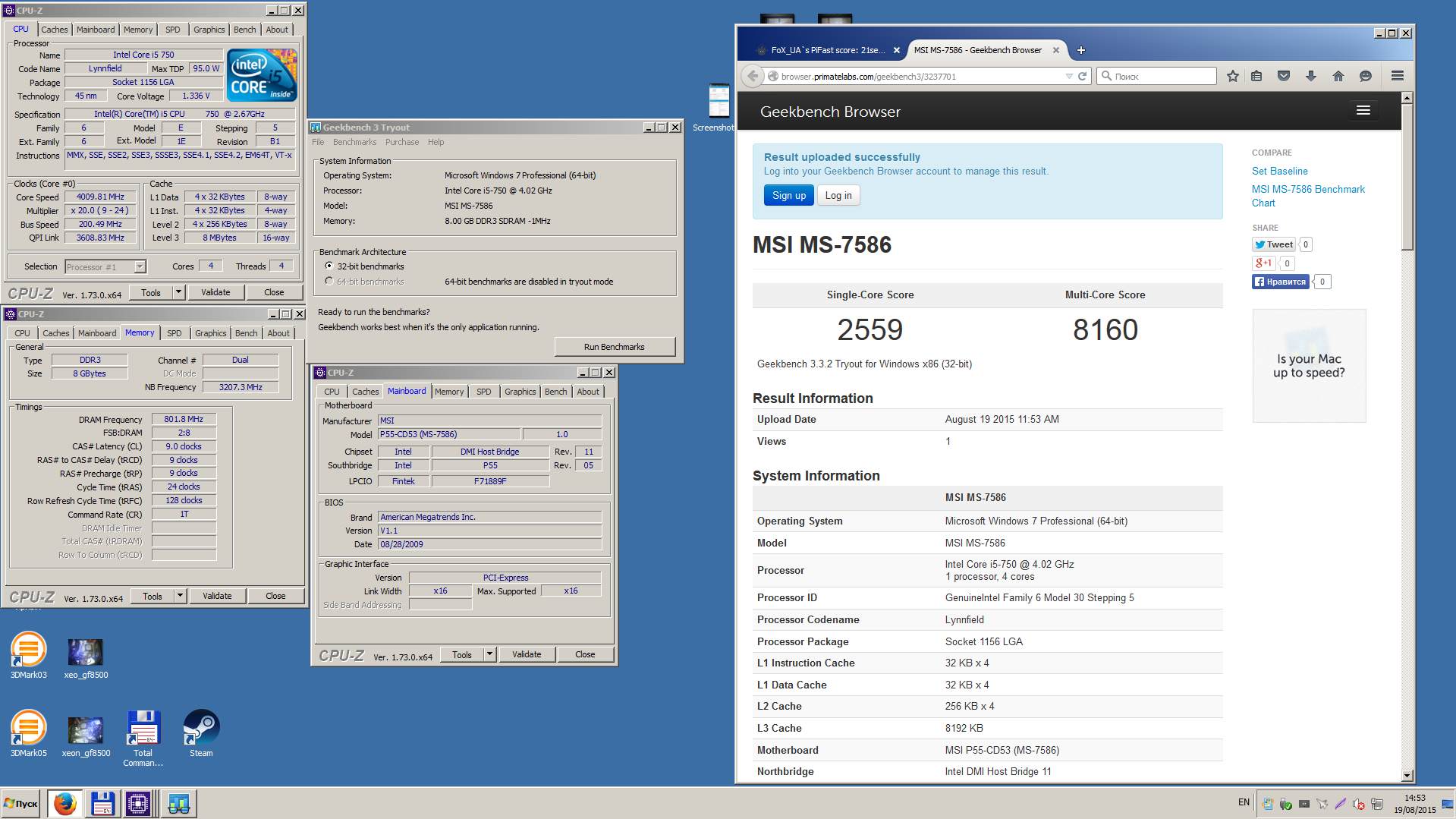Click the Tools button in top CPU-Z window
Screen dimensions: 1456x819
tap(151, 292)
